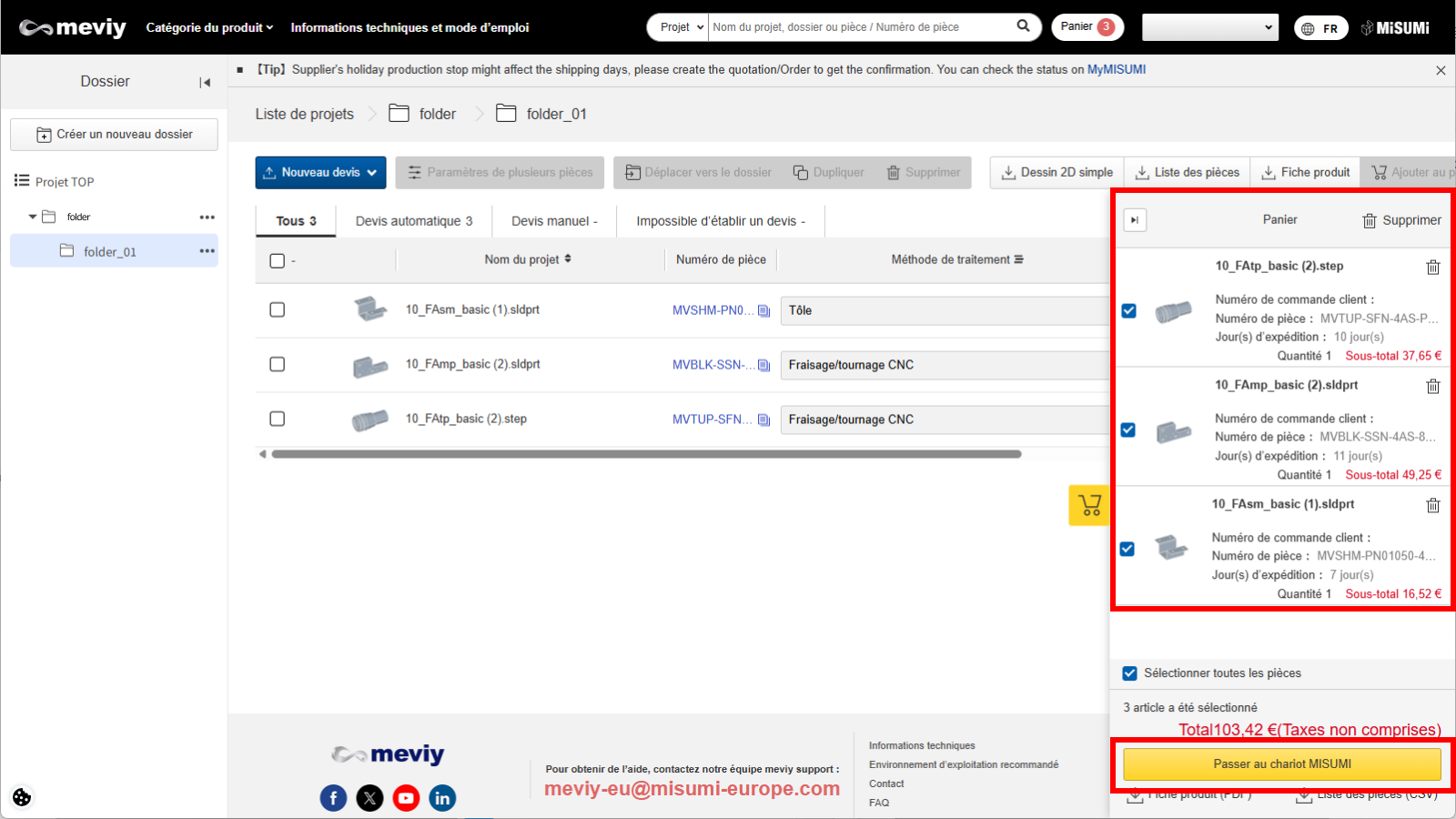
Task: Click the yellow floating cart icon
Action: tap(1089, 505)
